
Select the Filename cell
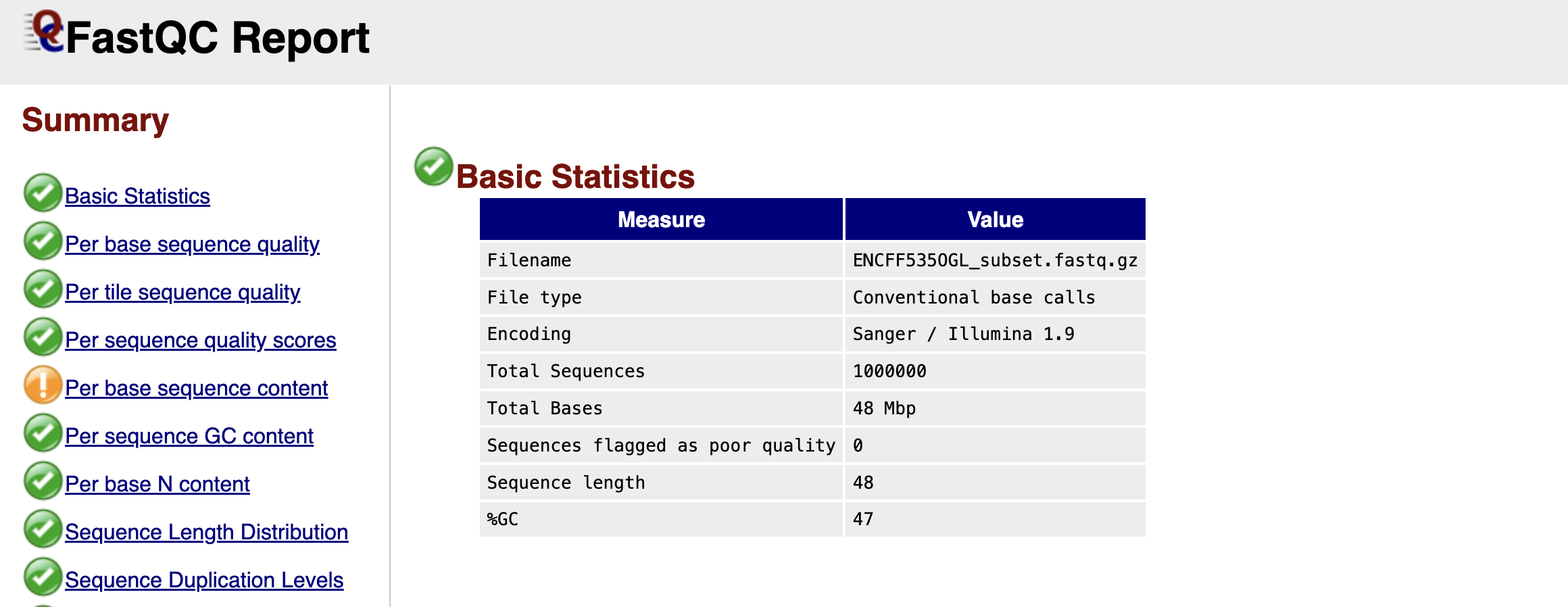(661, 260)
